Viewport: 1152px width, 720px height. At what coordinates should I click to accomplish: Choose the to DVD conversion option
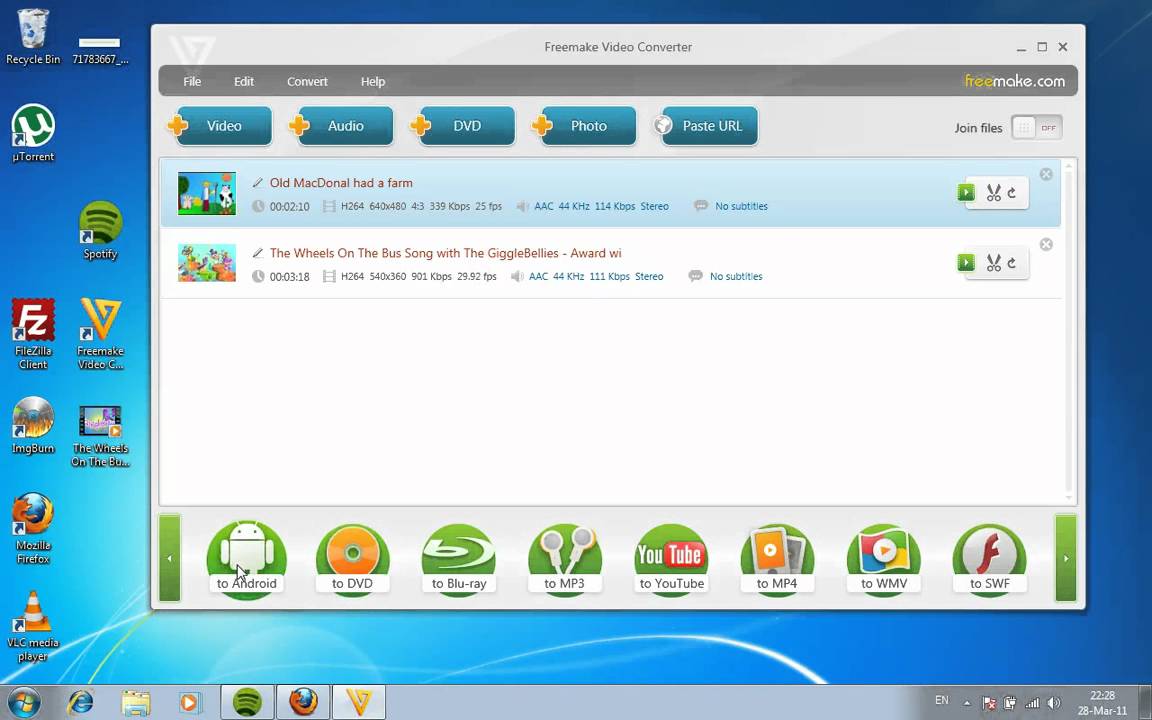click(x=353, y=560)
